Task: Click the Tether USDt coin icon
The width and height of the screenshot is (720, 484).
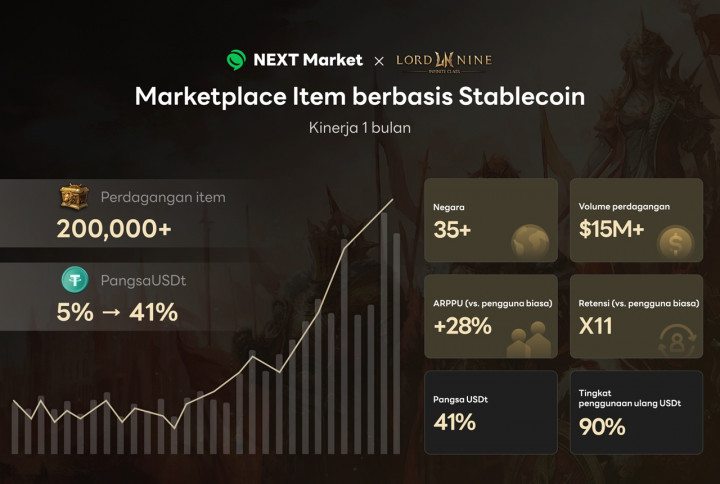Action: tap(74, 280)
